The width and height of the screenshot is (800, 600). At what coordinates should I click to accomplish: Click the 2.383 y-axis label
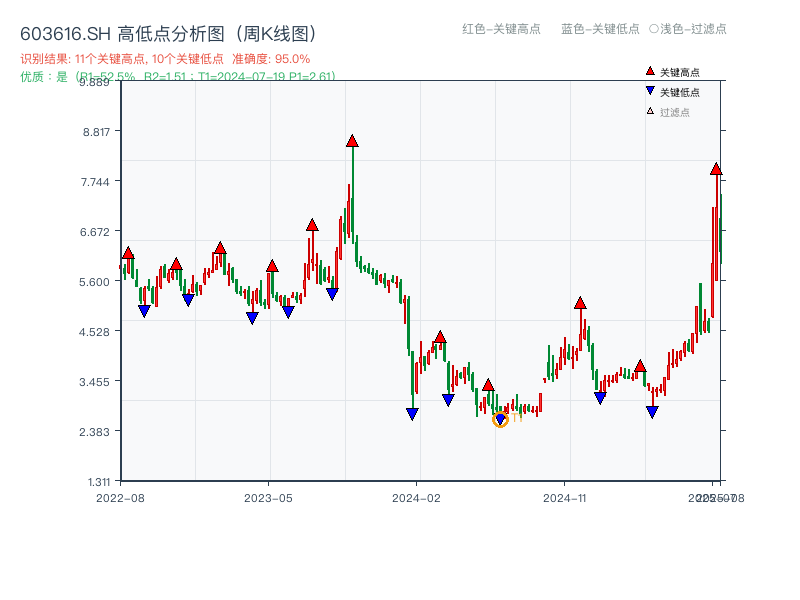(x=94, y=432)
